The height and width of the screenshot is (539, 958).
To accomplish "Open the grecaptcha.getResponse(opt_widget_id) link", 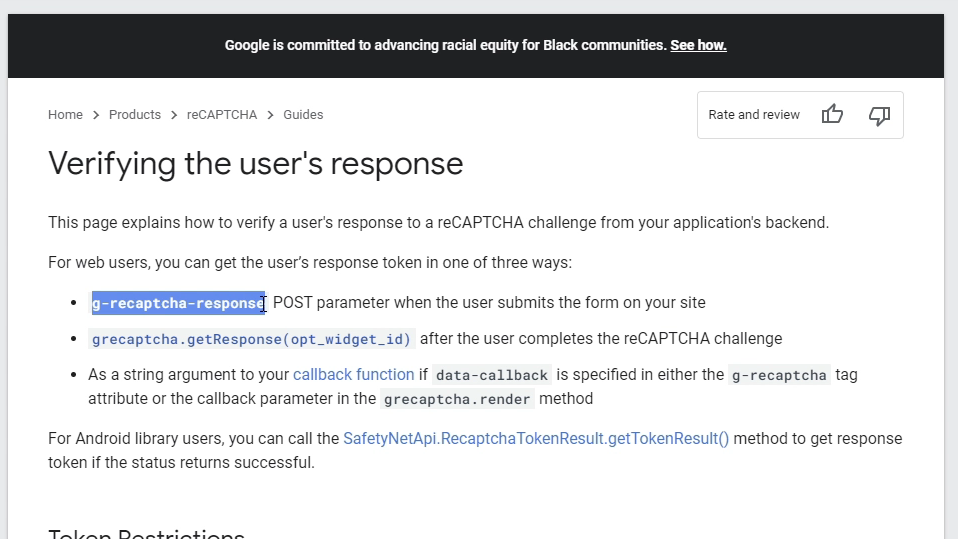I will point(251,339).
